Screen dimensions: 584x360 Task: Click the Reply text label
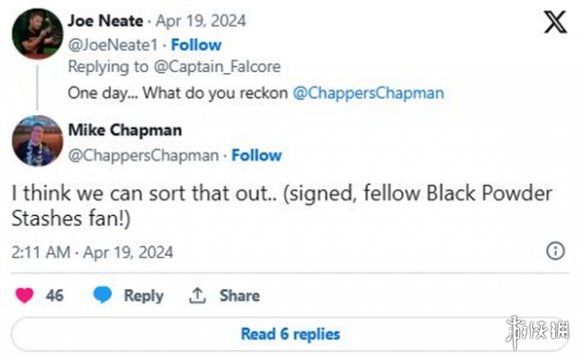tap(144, 296)
